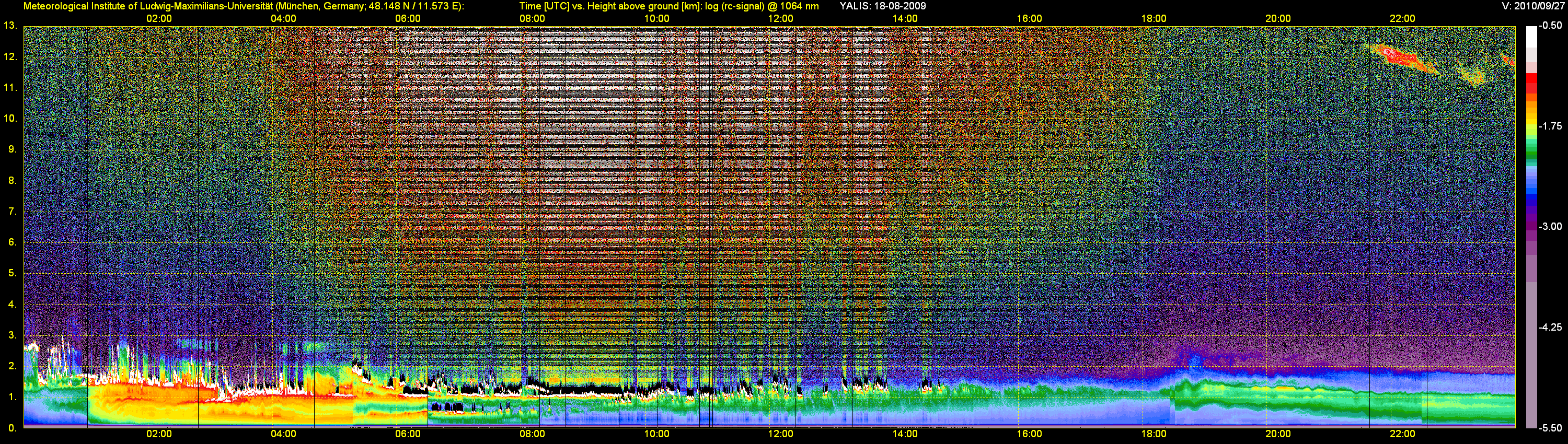
Task: Select the -3.00 label beside the color bar
Action: (1550, 226)
